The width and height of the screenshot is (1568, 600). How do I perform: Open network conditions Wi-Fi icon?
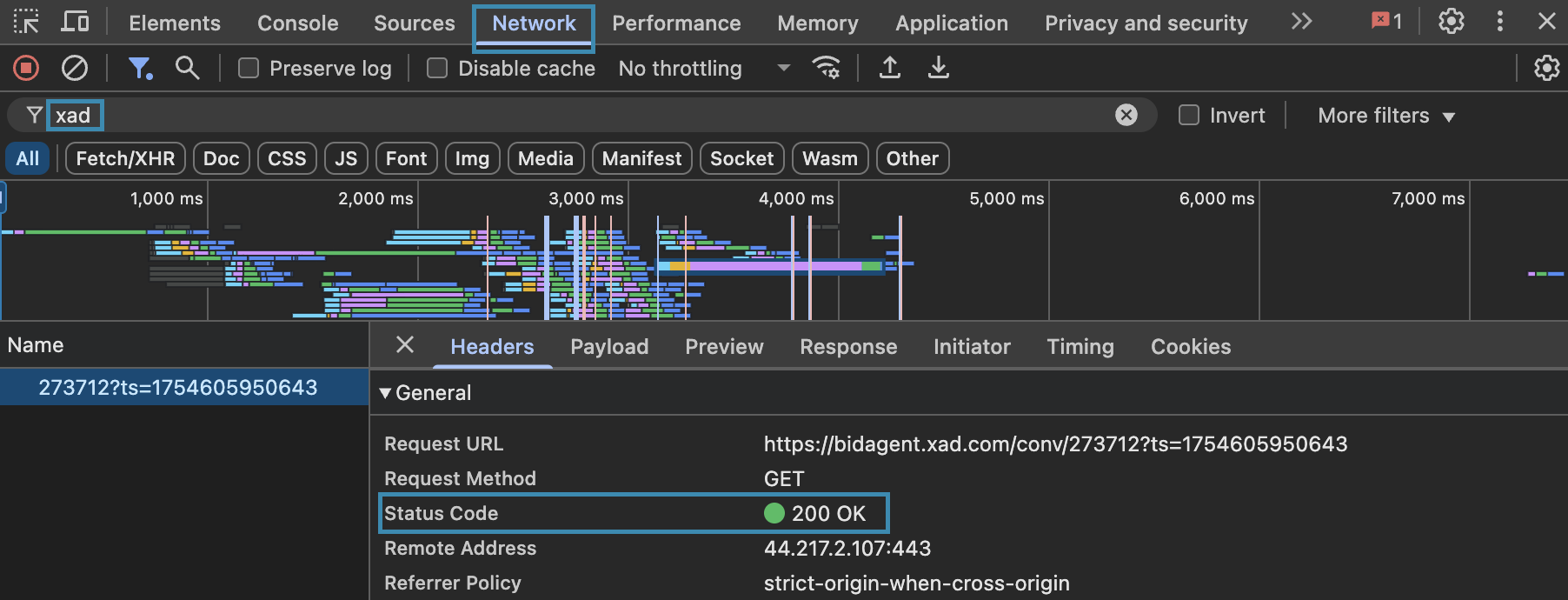click(x=825, y=68)
